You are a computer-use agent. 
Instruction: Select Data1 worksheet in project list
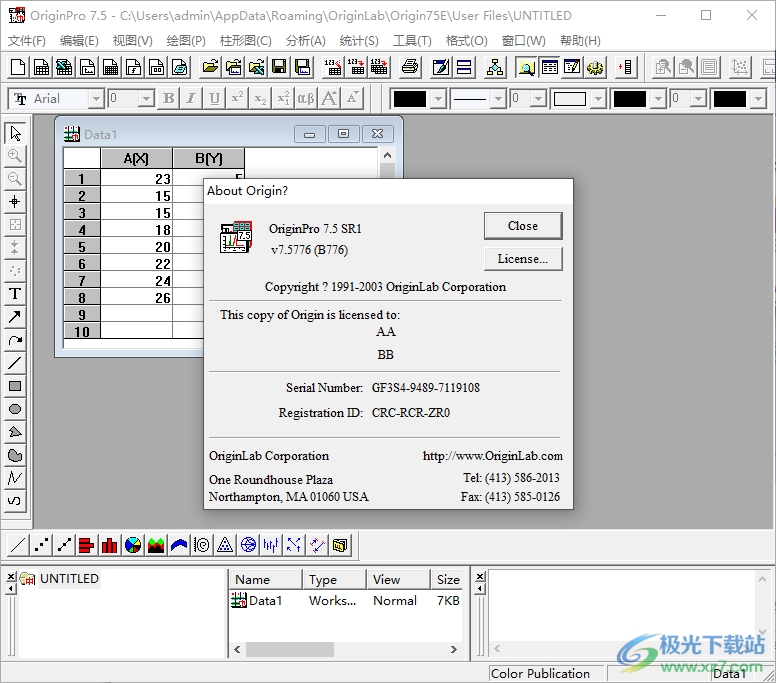pos(256,600)
